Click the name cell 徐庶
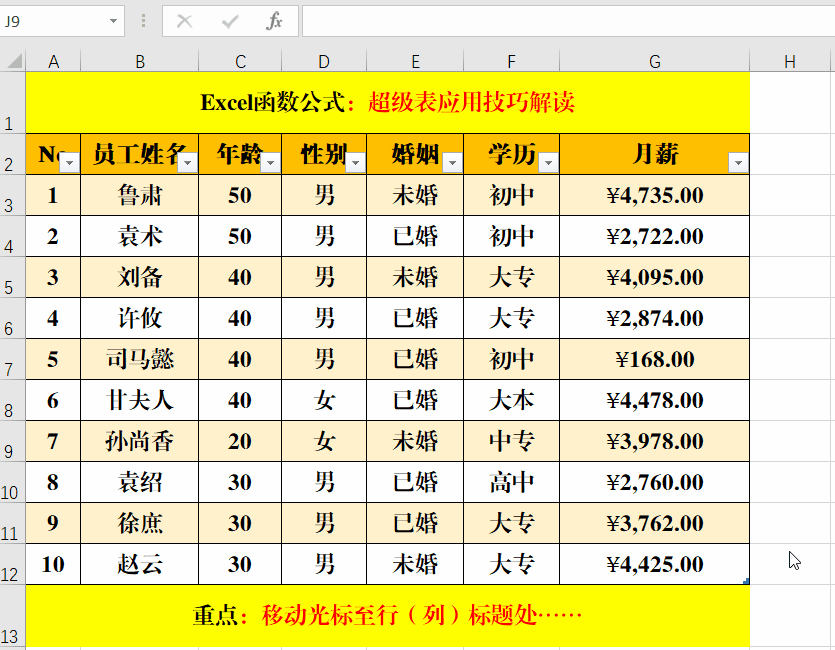Image resolution: width=835 pixels, height=650 pixels. [140, 523]
